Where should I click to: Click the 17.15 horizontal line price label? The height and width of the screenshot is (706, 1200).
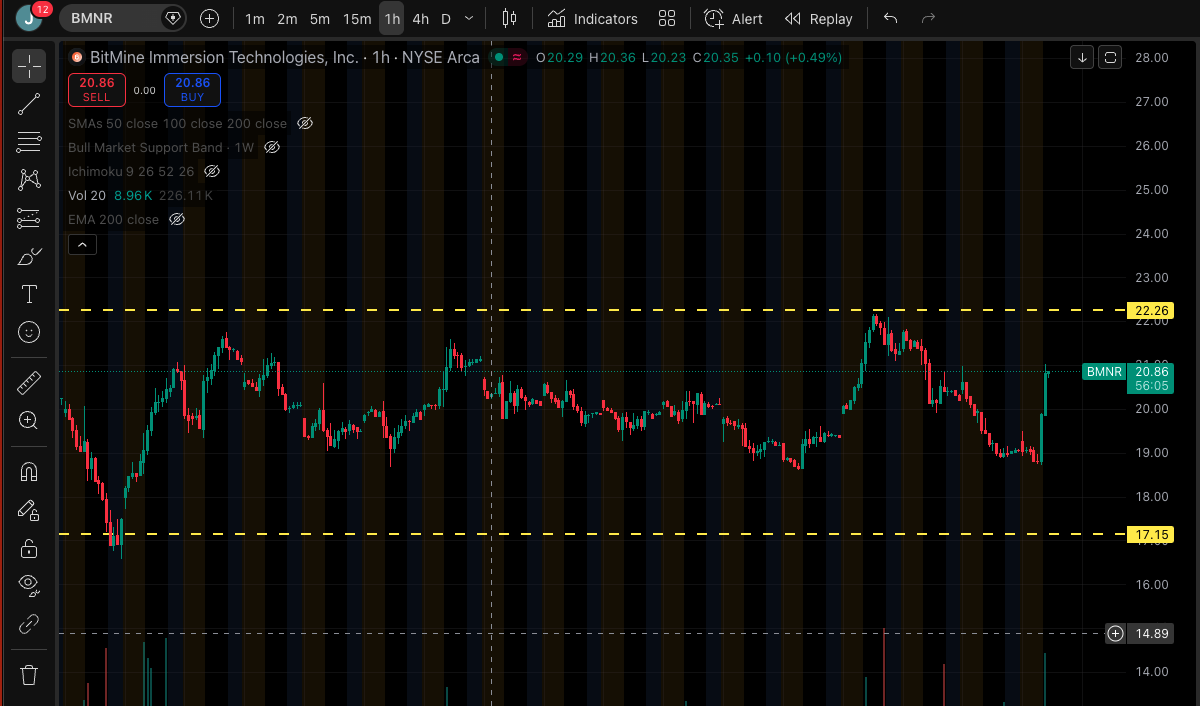click(1149, 534)
